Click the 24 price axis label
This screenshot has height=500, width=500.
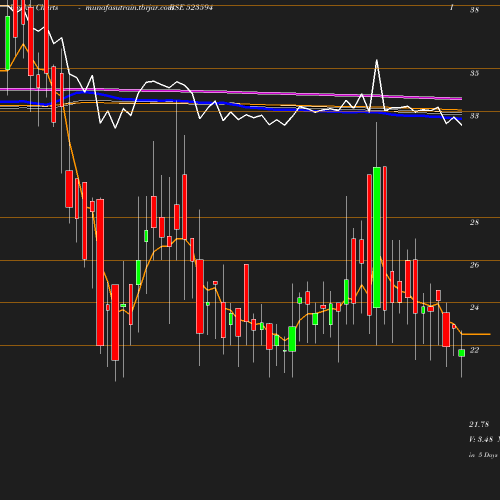click(474, 307)
